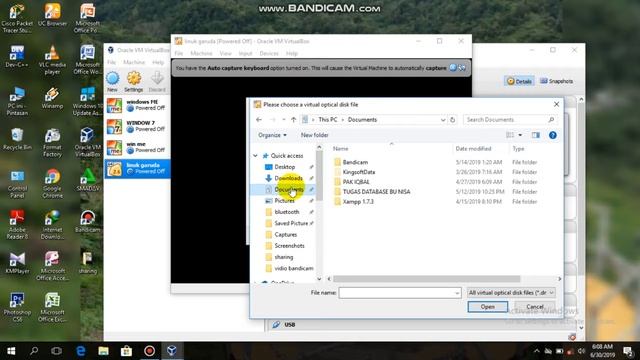The image size is (640, 360).
Task: Open Winamp desktop shortcut
Action: pyautogui.click(x=52, y=98)
